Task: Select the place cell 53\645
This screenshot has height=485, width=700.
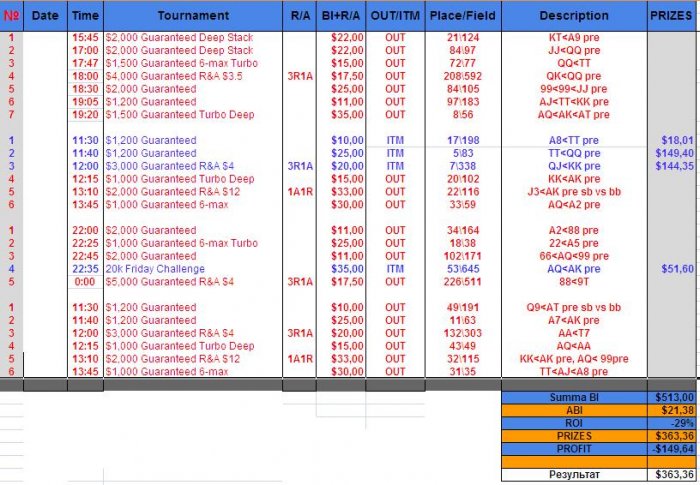Action: [463, 269]
